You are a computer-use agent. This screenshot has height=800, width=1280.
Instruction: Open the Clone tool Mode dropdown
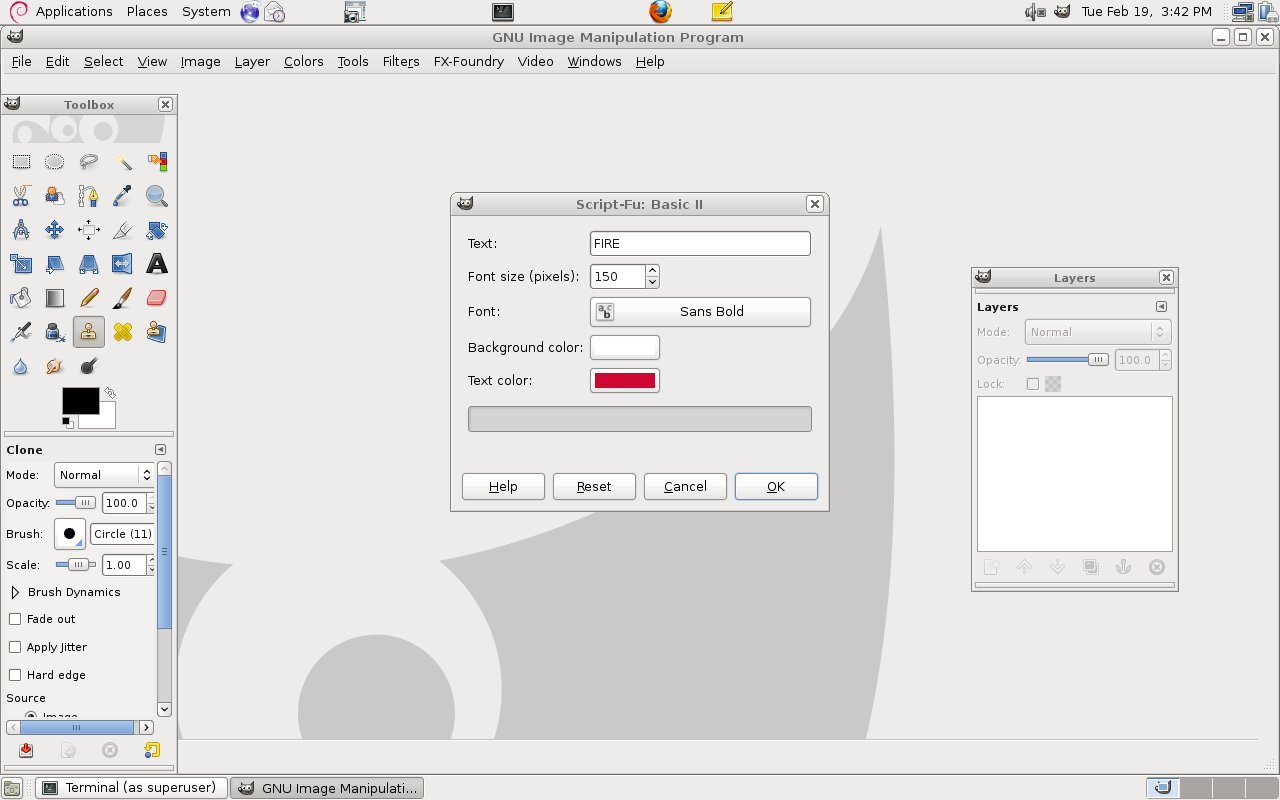pyautogui.click(x=105, y=475)
